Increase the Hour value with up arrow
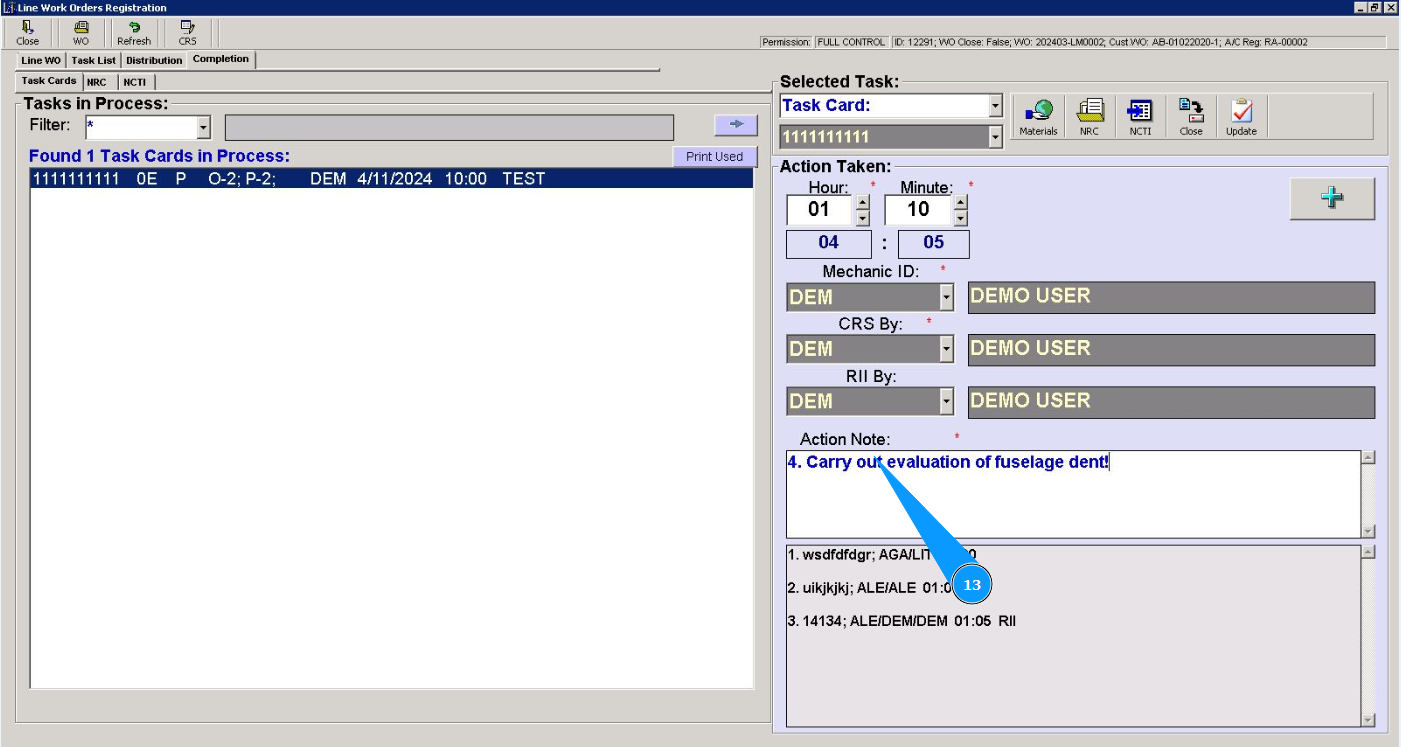The height and width of the screenshot is (747, 1401). click(x=862, y=202)
